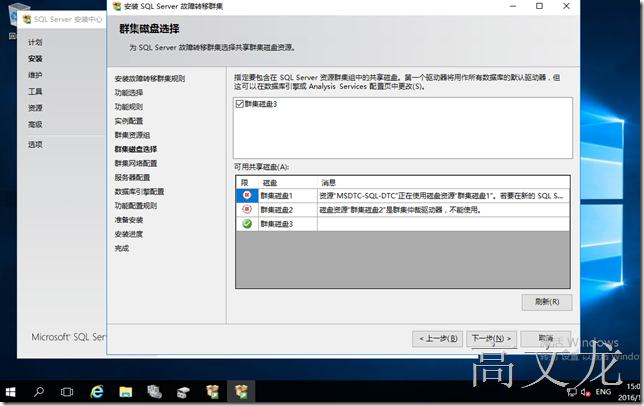Open the 群集网络配置 step
644x406 pixels.
pos(136,163)
